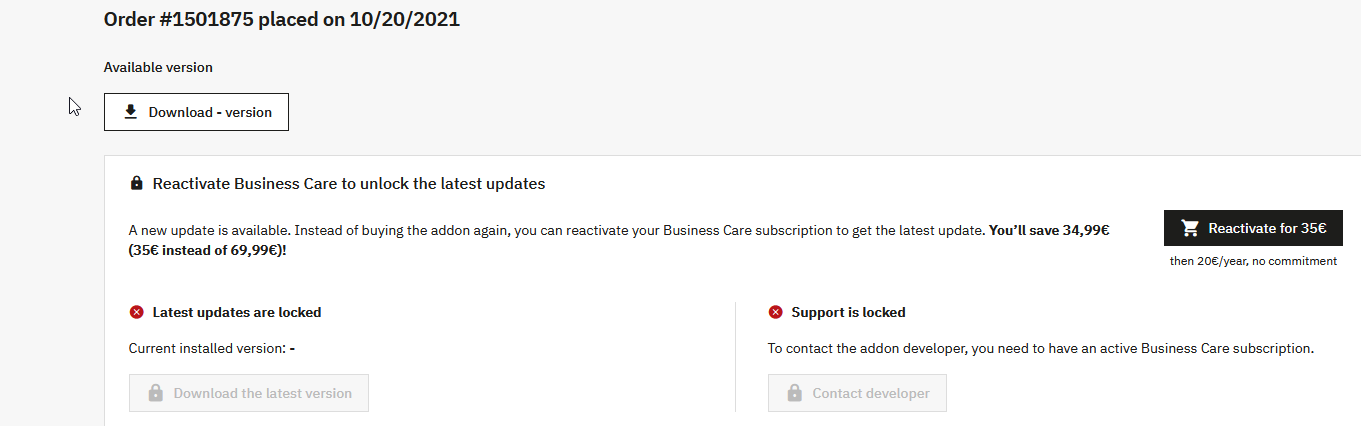Click the active Business Care subscription sentence
The height and width of the screenshot is (426, 1361).
click(1040, 349)
